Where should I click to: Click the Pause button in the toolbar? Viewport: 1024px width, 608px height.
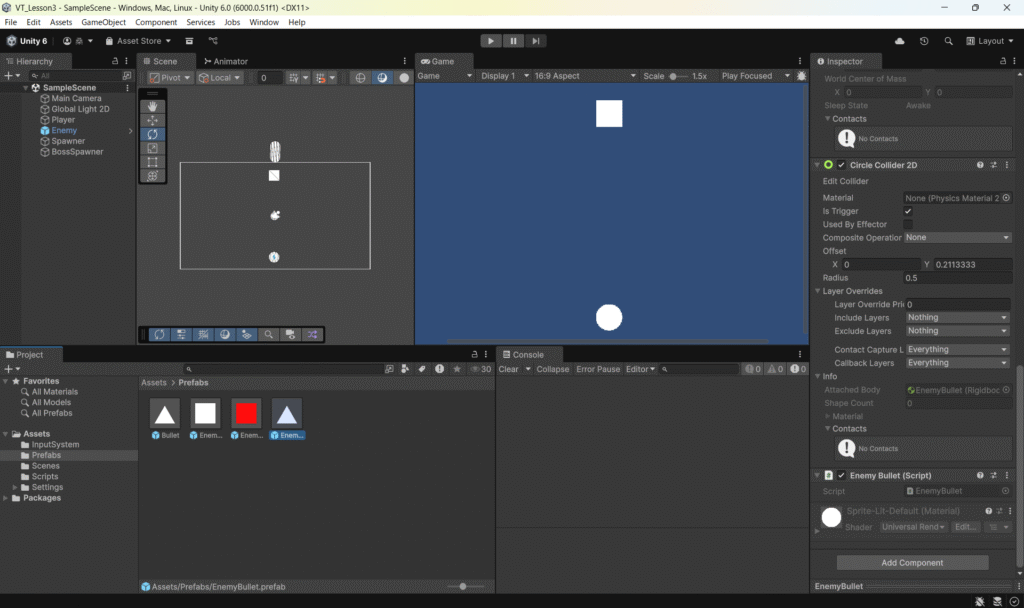pos(513,41)
